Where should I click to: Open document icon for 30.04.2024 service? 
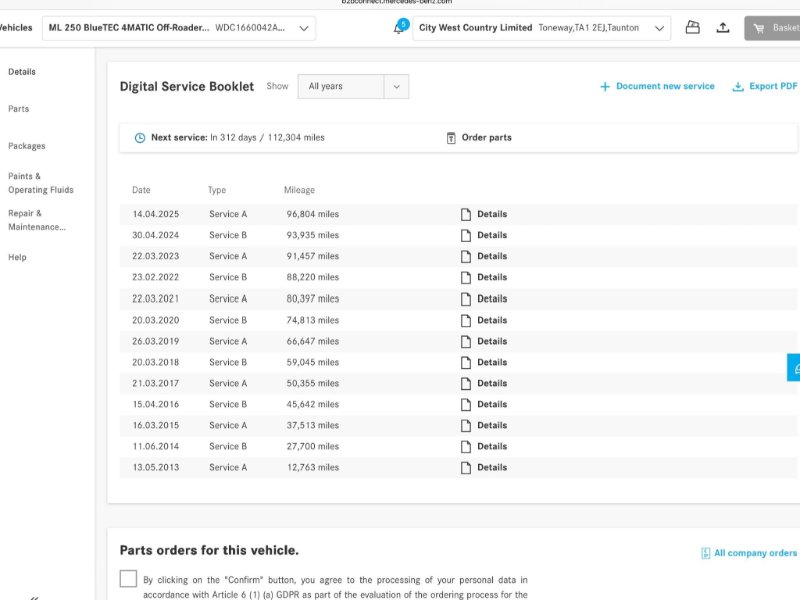point(466,235)
